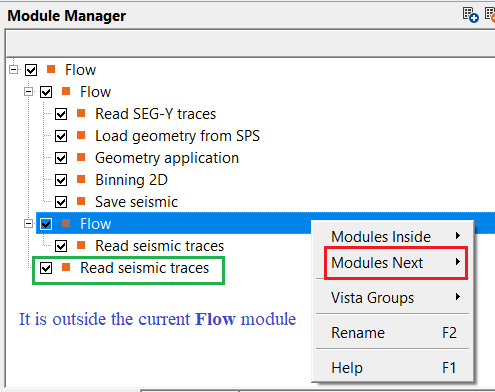Open Modules Inside submenu
The height and width of the screenshot is (392, 495).
[393, 237]
